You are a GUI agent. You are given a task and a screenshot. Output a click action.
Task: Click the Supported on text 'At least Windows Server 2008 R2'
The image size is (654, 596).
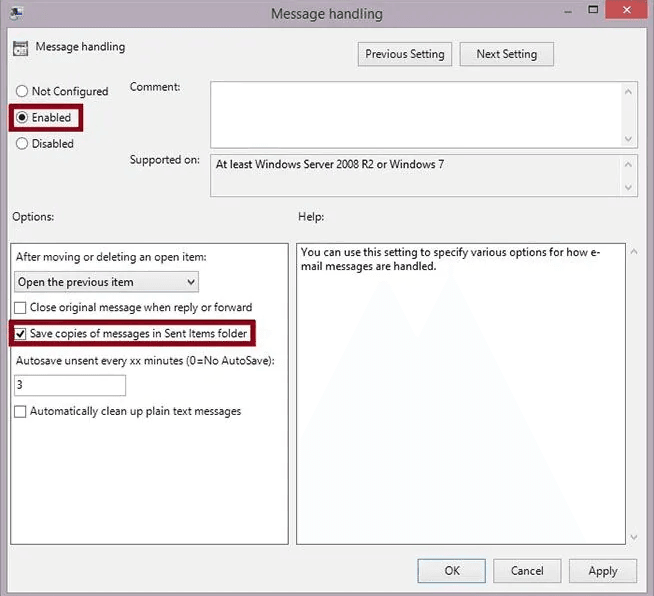click(330, 164)
